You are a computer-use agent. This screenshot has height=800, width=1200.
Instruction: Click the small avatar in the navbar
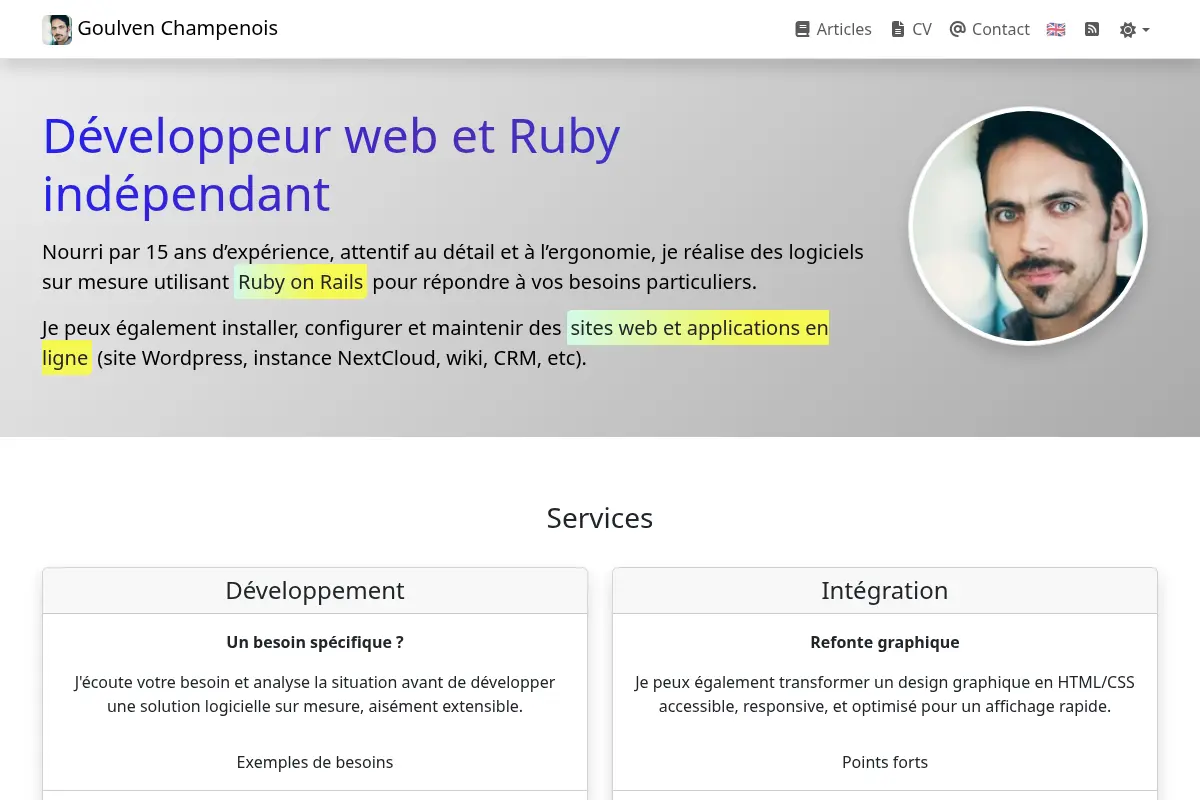point(57,30)
